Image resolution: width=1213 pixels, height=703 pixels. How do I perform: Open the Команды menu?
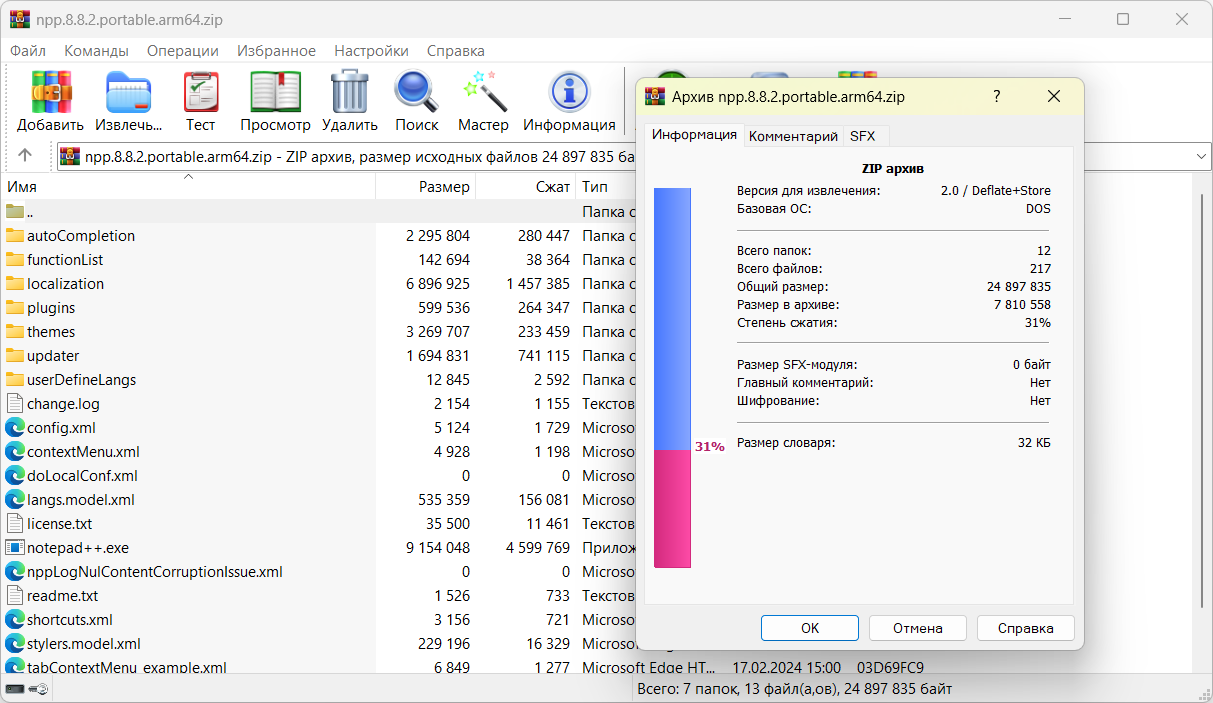[96, 51]
